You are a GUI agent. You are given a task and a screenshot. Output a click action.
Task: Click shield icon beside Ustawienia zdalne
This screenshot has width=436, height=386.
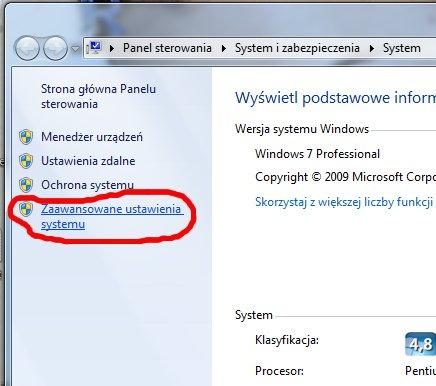(26, 161)
